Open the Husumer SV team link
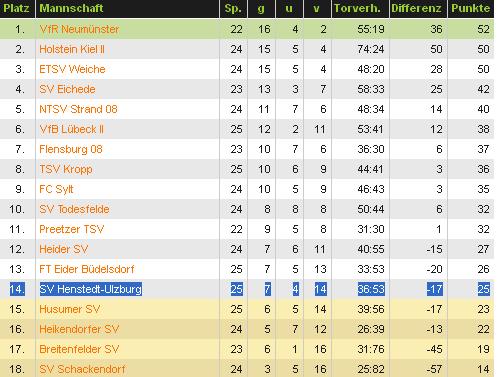500x377 pixels. (70, 309)
